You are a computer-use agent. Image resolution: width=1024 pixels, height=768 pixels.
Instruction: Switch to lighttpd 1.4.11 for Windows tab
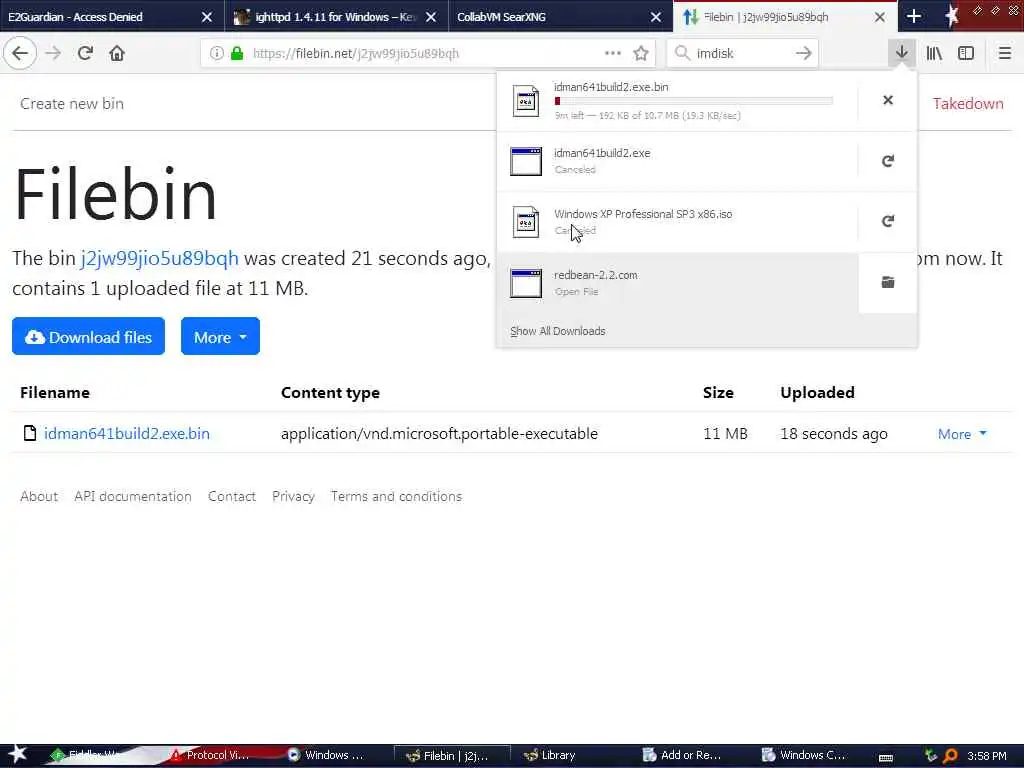point(325,17)
